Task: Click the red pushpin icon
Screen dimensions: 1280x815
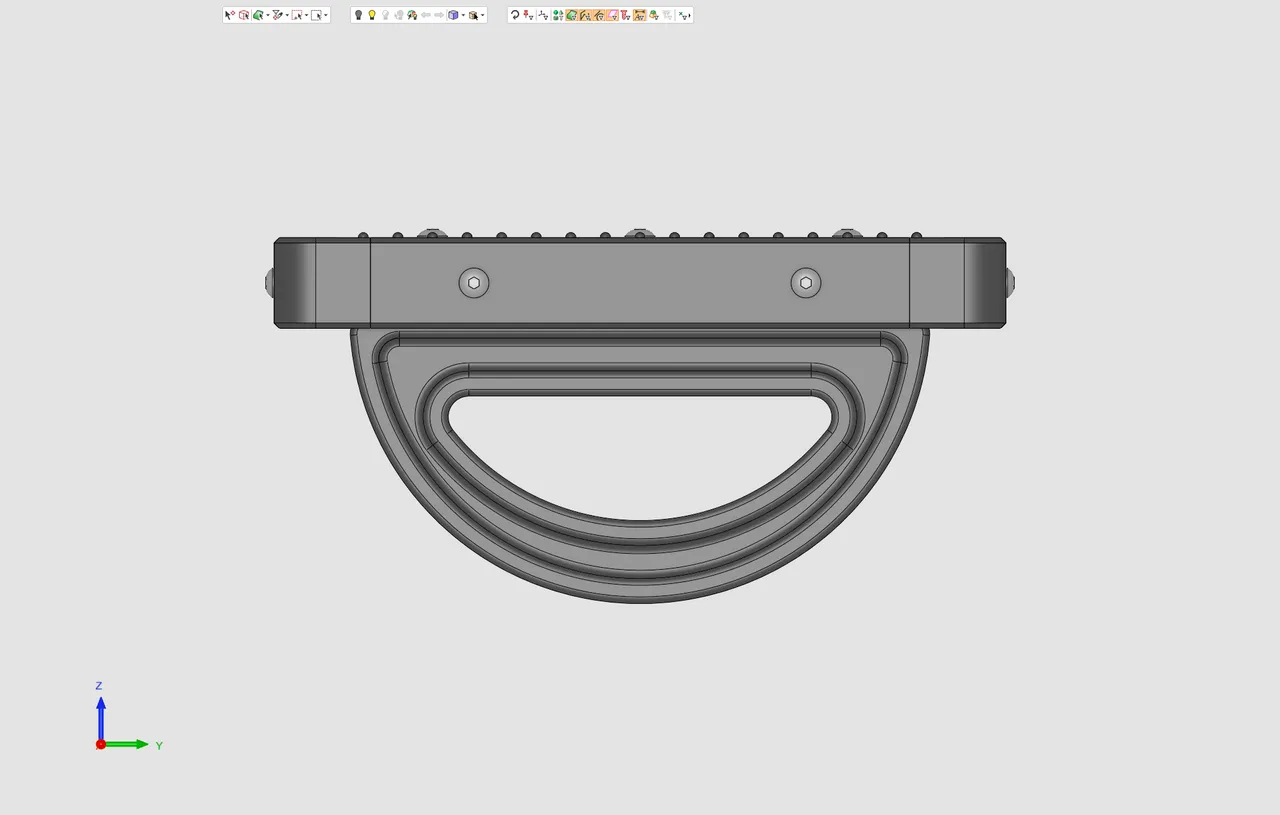Action: coord(526,14)
